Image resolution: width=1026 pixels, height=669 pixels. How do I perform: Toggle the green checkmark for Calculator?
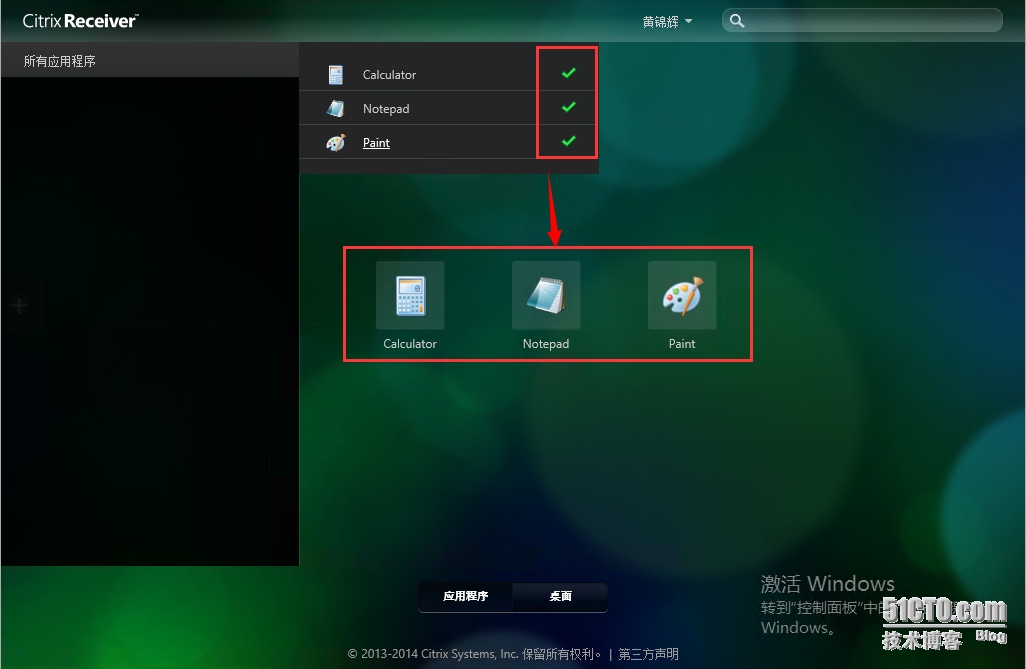click(x=569, y=73)
